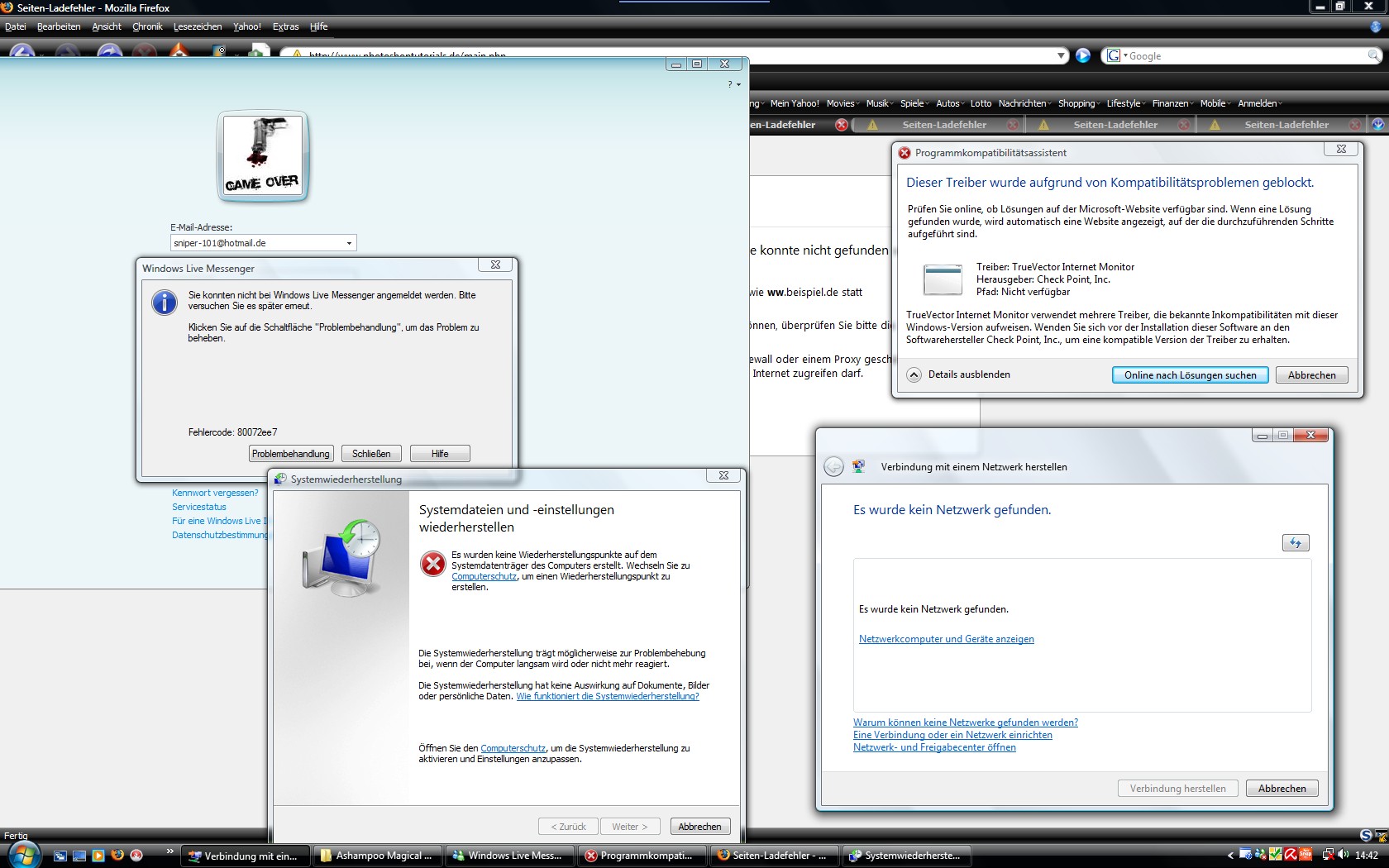Open the Bearbeiten menu
Screen dimensions: 1389x868
click(x=59, y=26)
